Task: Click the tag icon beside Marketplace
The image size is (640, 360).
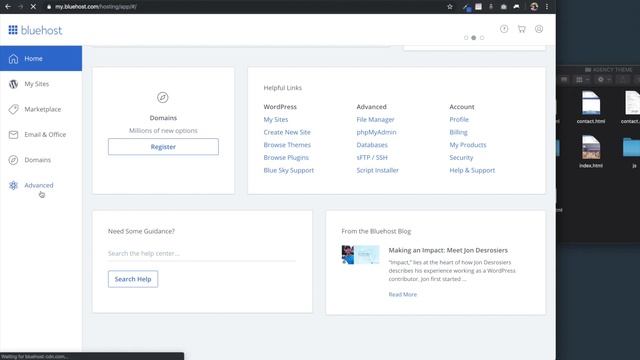Action: (13, 109)
